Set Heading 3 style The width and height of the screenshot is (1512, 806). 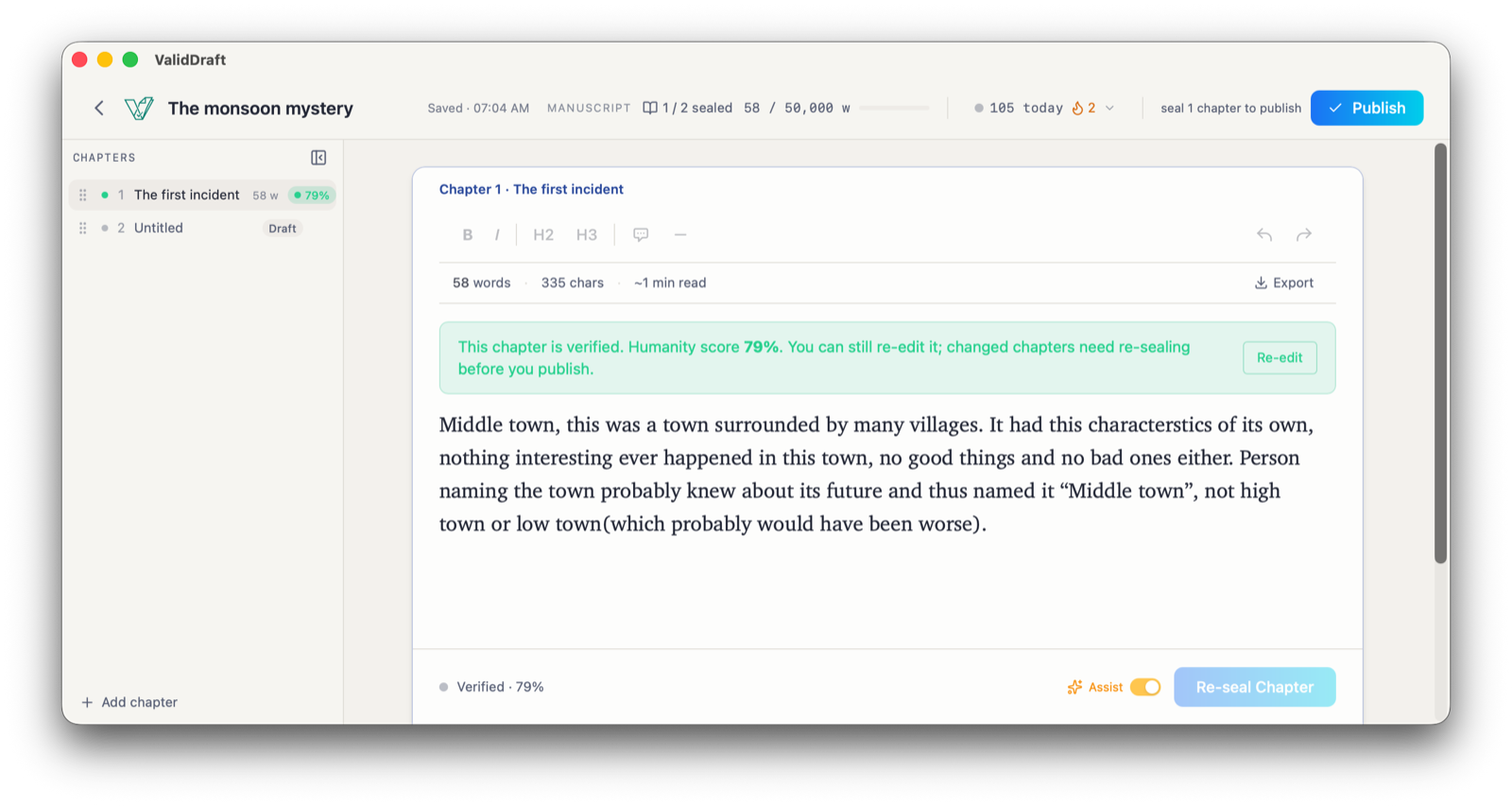(587, 234)
